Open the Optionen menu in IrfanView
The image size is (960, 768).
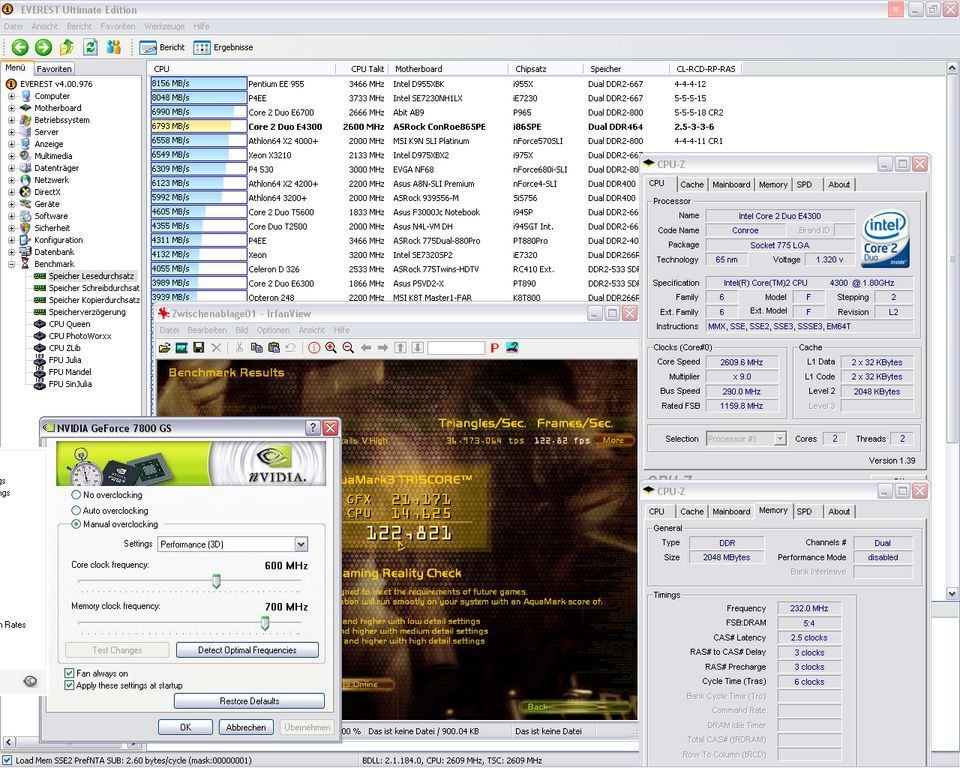click(x=273, y=330)
